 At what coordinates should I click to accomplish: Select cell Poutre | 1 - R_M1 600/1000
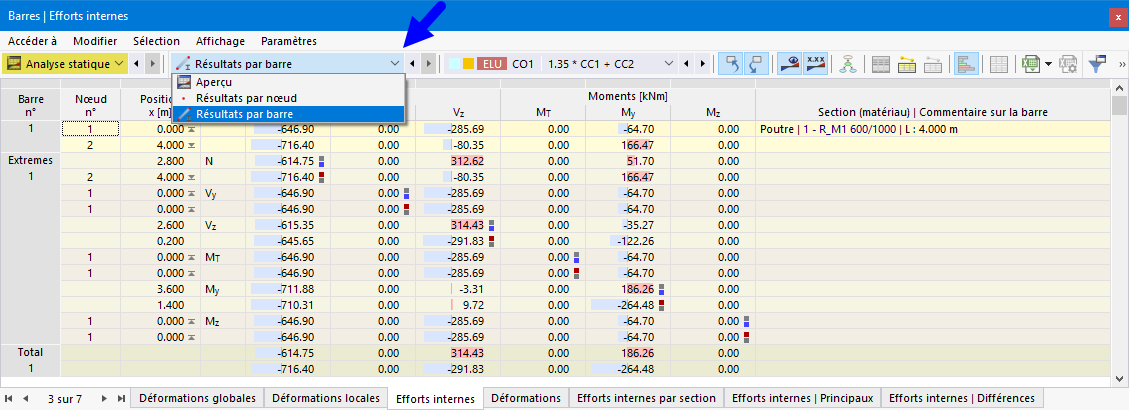934,129
